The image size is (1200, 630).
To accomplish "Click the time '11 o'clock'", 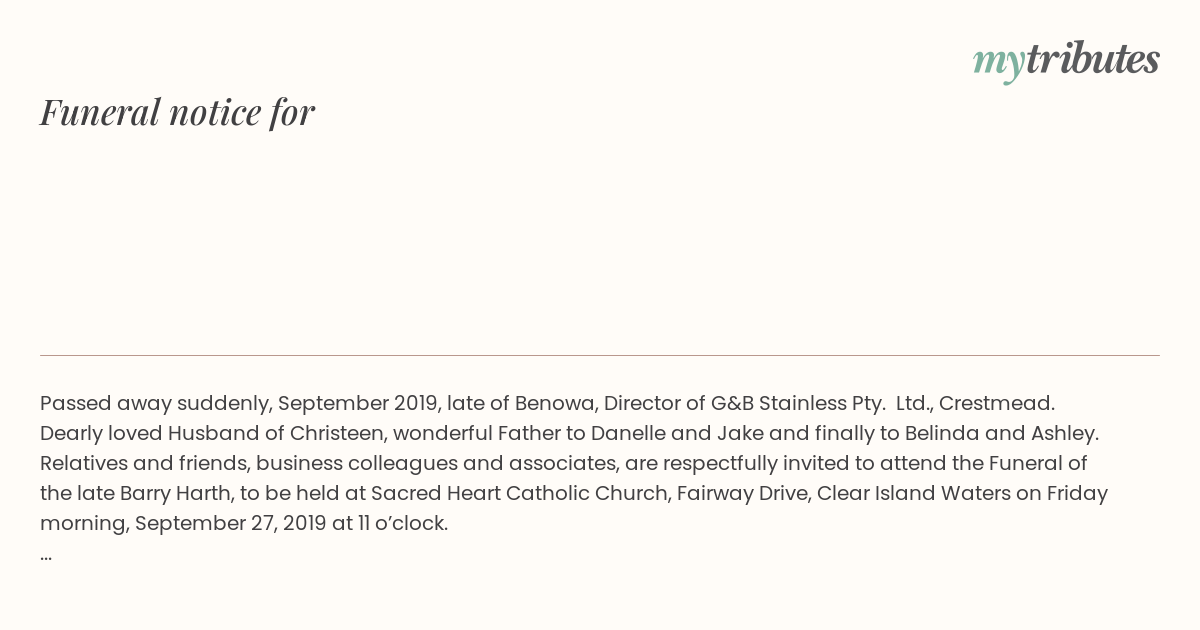I will click(403, 524).
